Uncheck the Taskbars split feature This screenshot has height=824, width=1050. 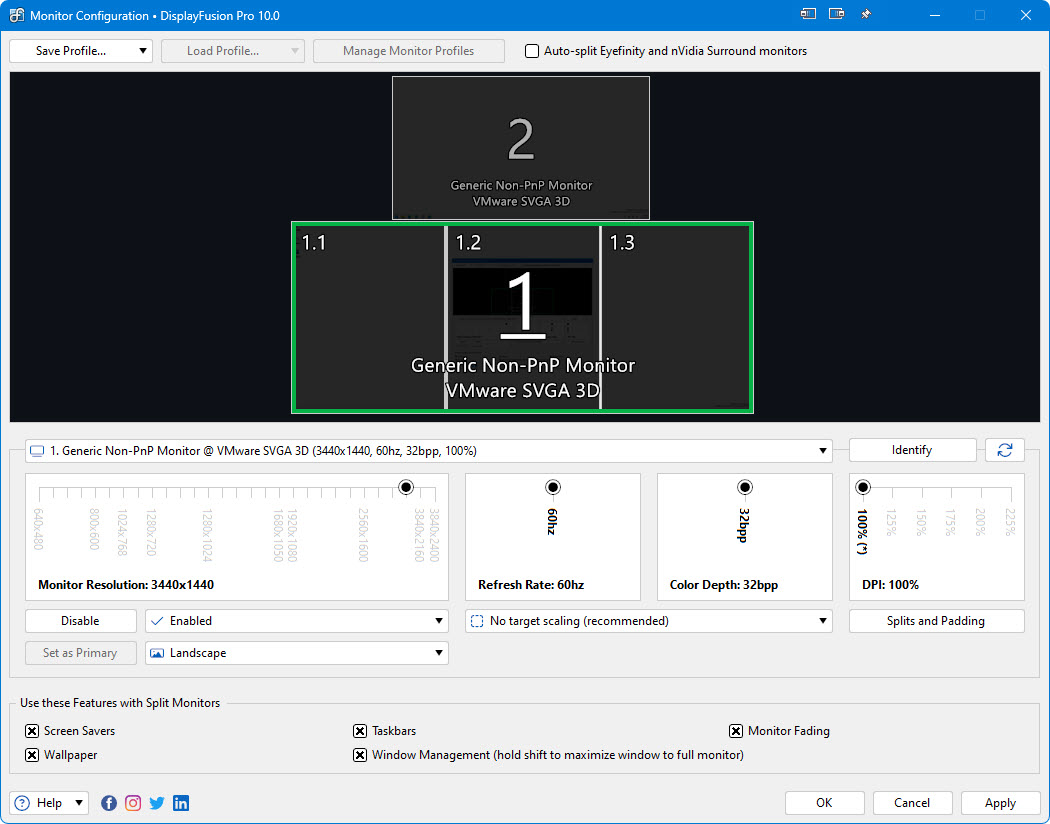coord(360,731)
